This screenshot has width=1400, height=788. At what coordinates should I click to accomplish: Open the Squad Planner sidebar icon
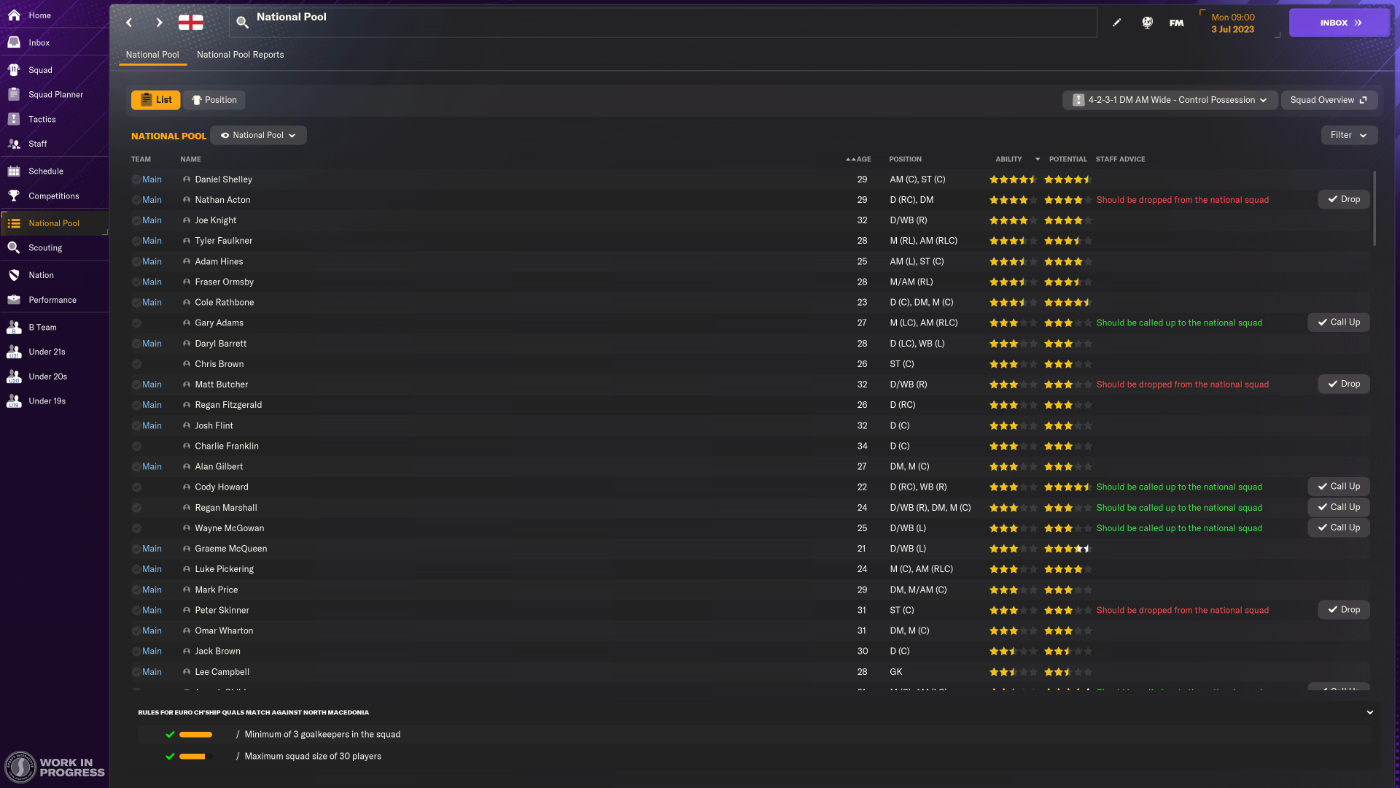[x=14, y=94]
